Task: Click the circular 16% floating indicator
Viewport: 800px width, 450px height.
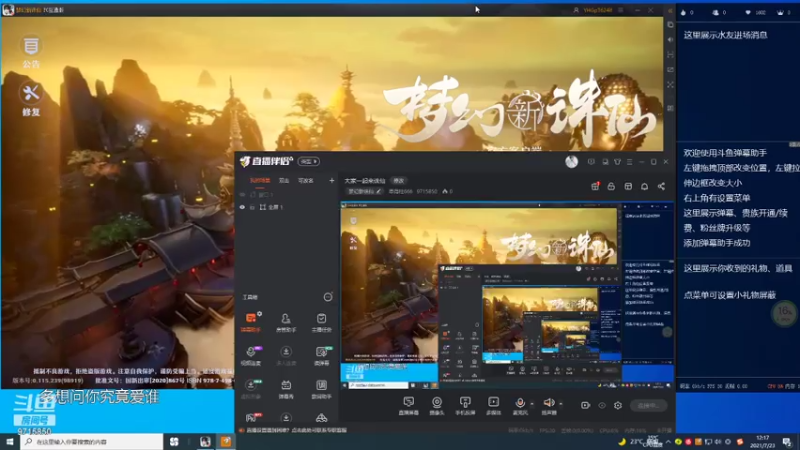Action: pyautogui.click(x=784, y=313)
